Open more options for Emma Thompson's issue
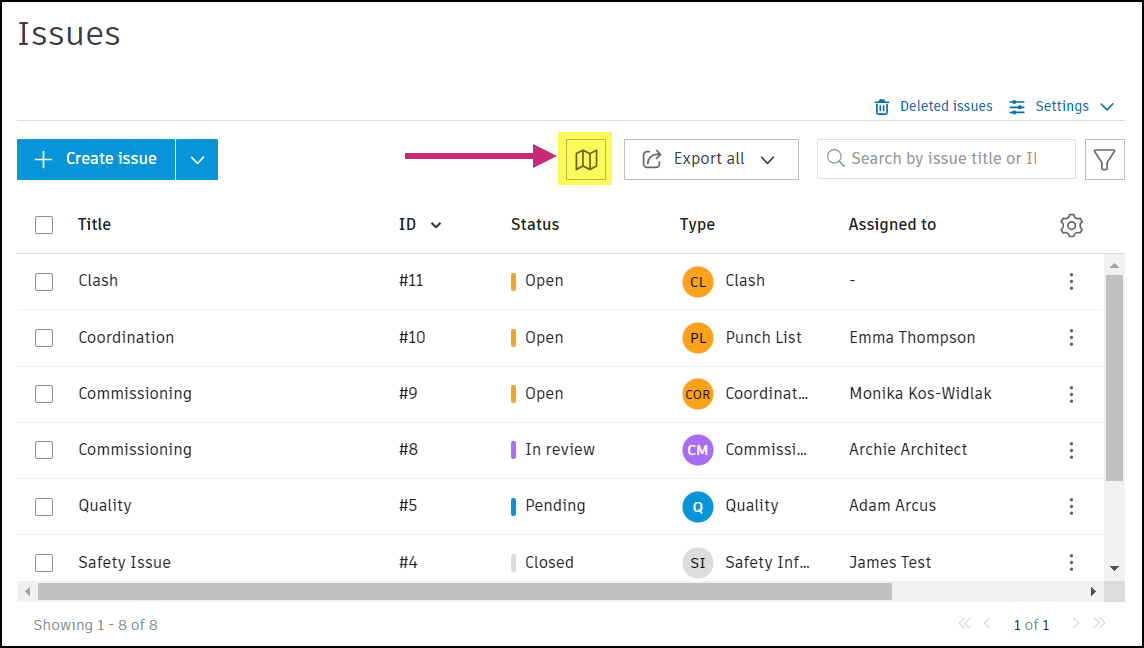The width and height of the screenshot is (1144, 648). 1071,338
